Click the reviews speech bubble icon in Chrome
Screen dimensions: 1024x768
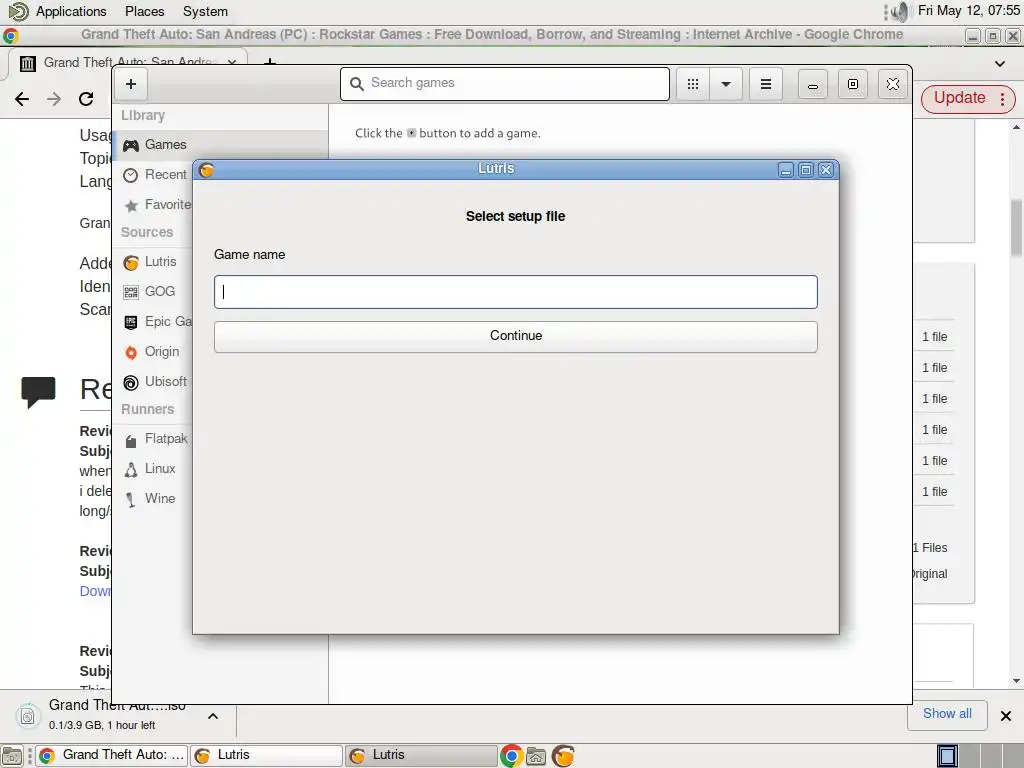tap(39, 392)
